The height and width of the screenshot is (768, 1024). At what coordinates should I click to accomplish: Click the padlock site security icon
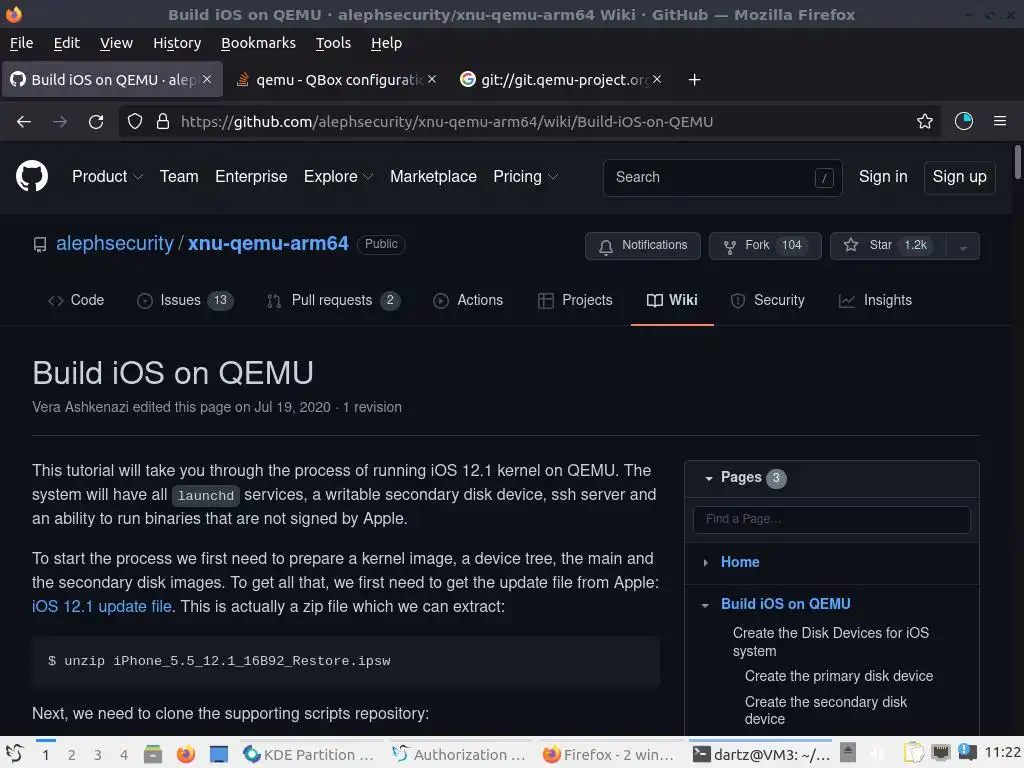[163, 121]
